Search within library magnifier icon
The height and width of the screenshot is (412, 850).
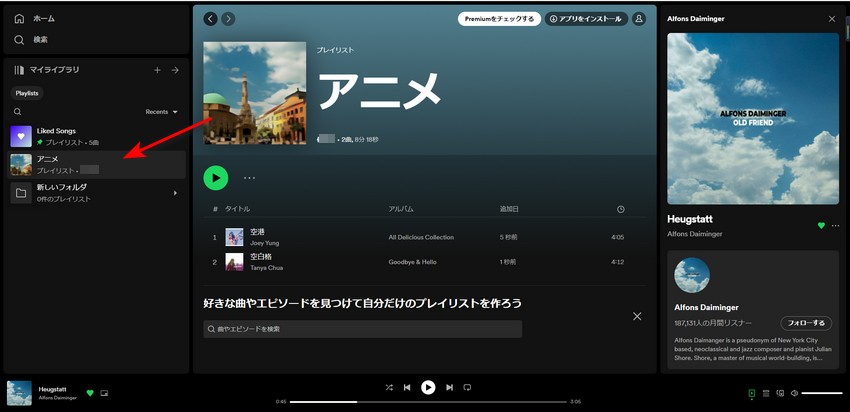pyautogui.click(x=18, y=112)
